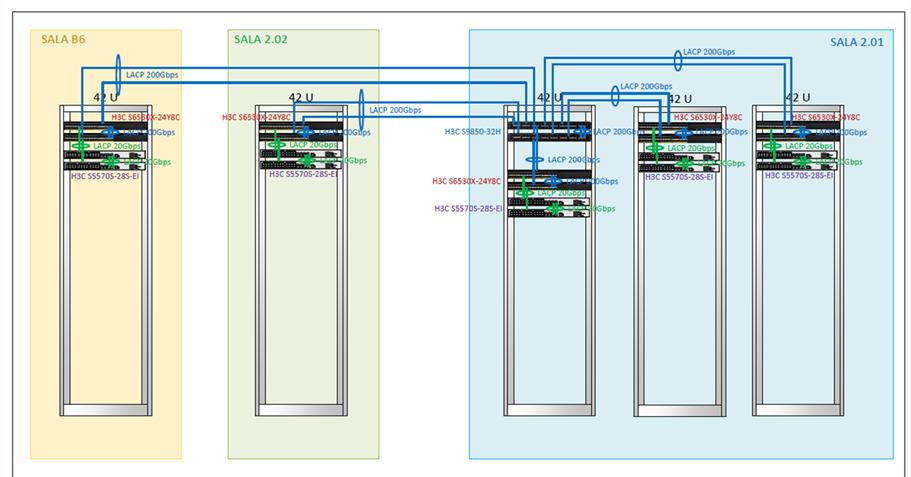Click the blue LACP ring on the SALA 2.02 uplink
This screenshot has height=477, width=911.
[x=361, y=110]
